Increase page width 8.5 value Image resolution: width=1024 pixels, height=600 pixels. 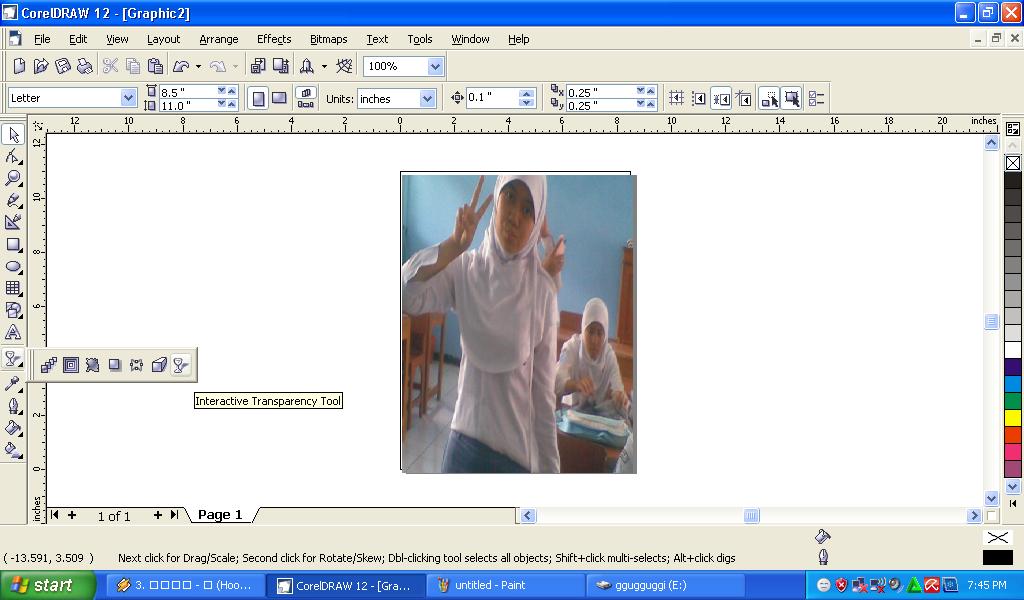pyautogui.click(x=232, y=91)
